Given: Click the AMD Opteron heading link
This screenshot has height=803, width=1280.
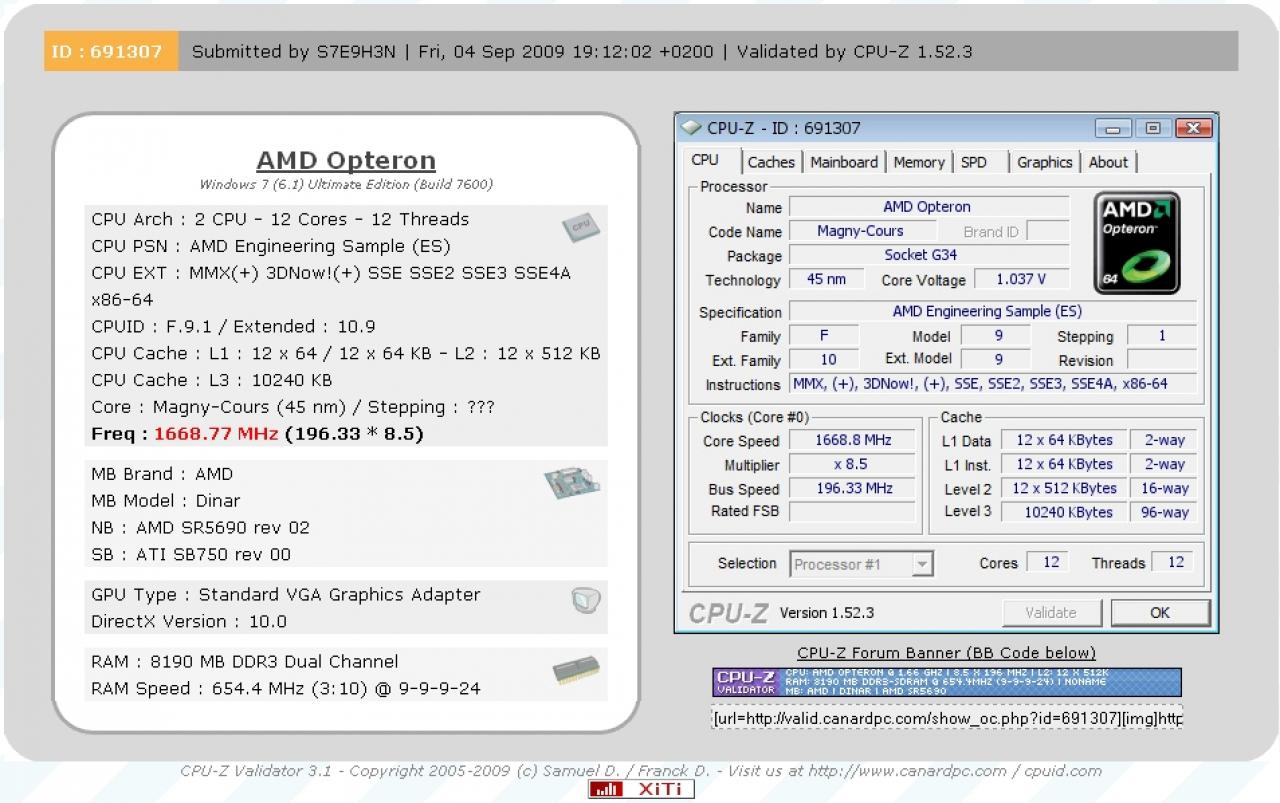Looking at the screenshot, I should point(346,161).
